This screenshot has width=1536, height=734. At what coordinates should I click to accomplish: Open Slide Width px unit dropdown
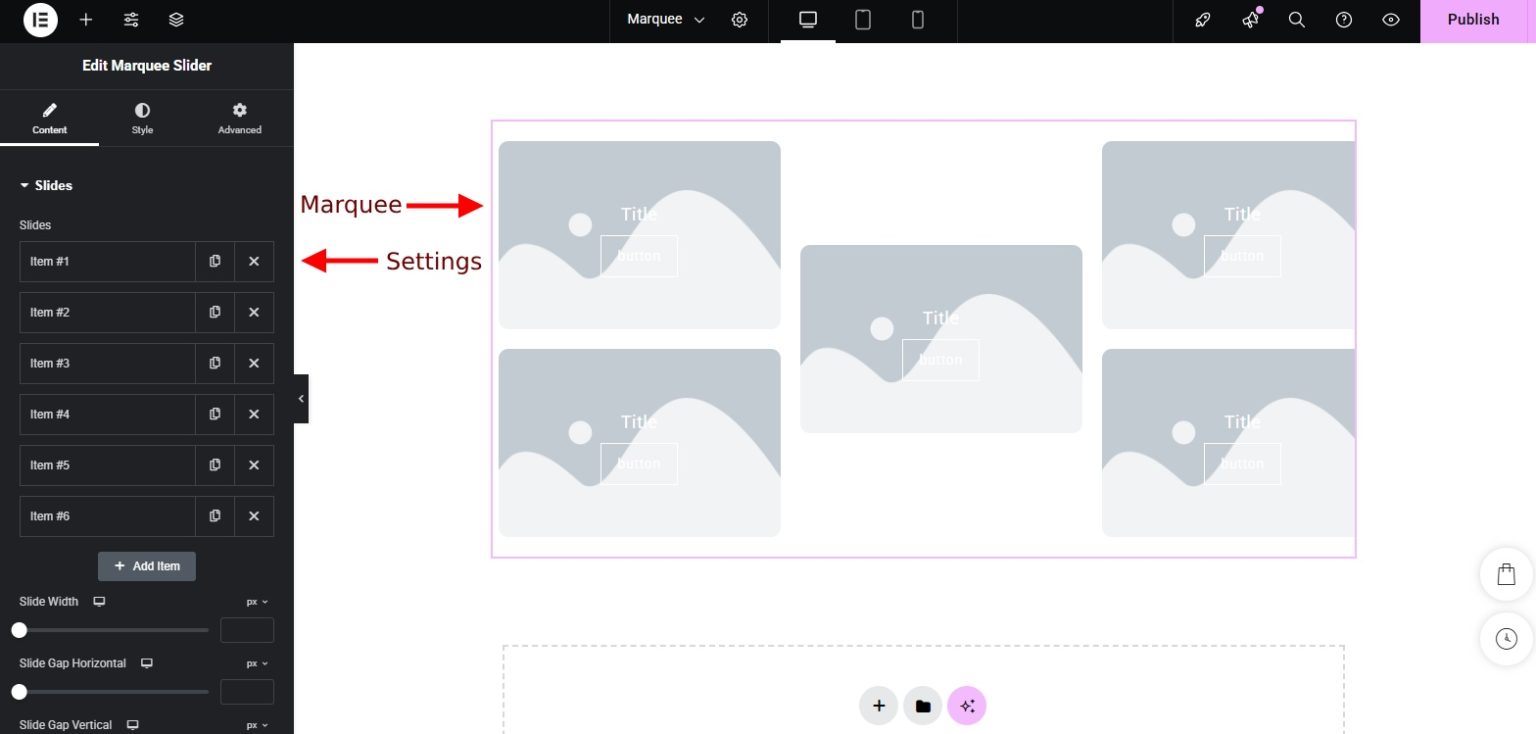257,602
